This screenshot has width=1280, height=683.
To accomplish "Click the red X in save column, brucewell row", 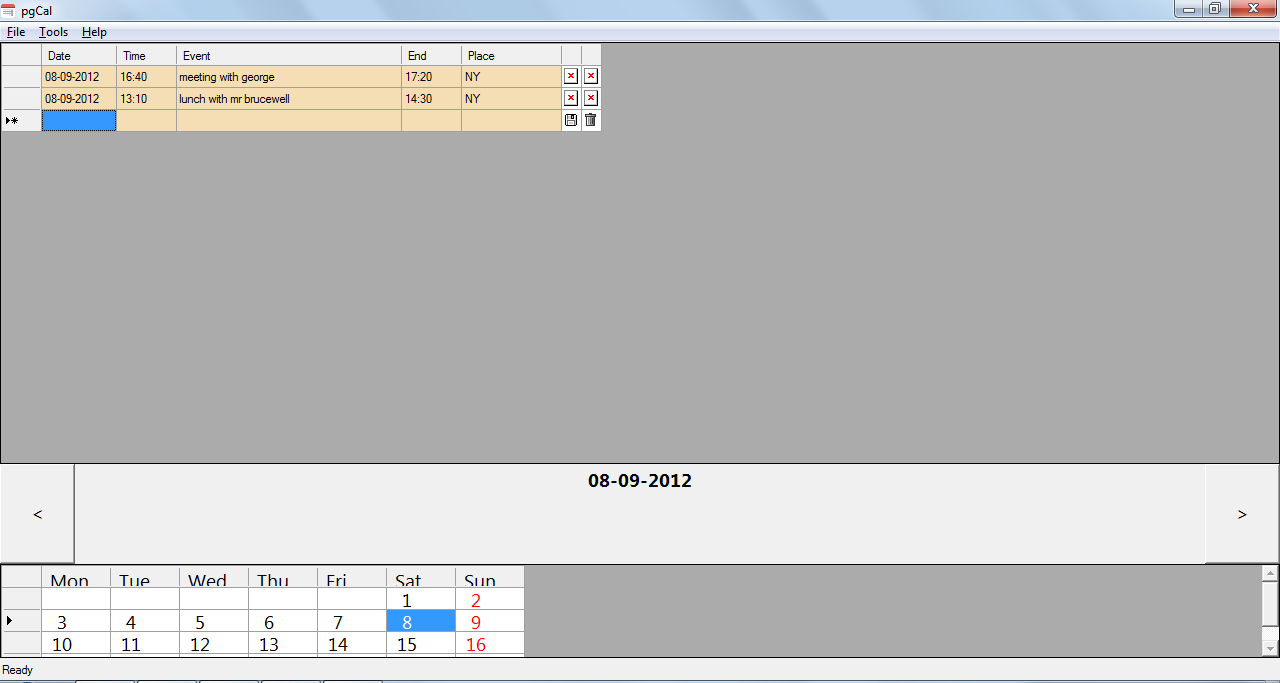I will 571,98.
